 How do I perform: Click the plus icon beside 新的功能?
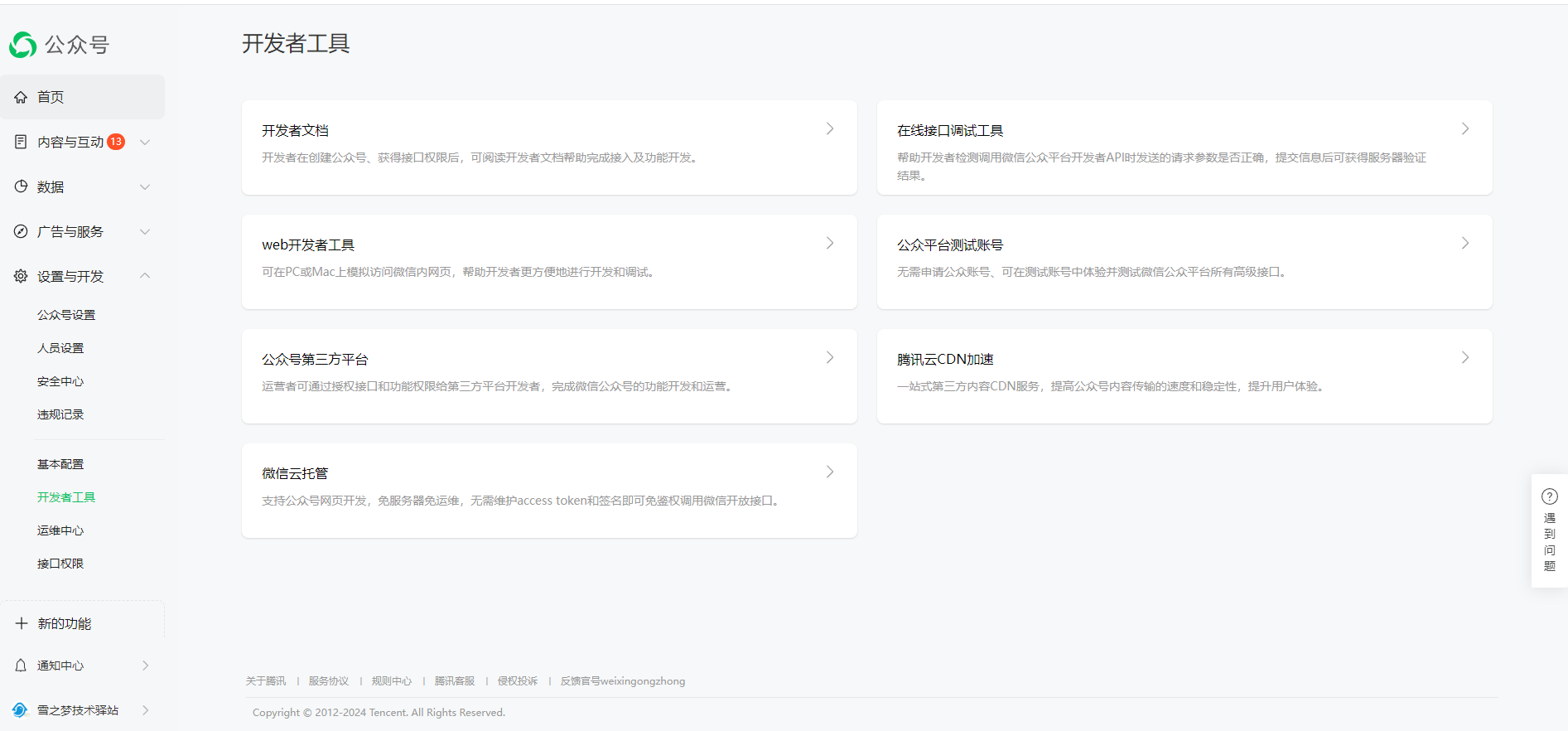(x=22, y=623)
